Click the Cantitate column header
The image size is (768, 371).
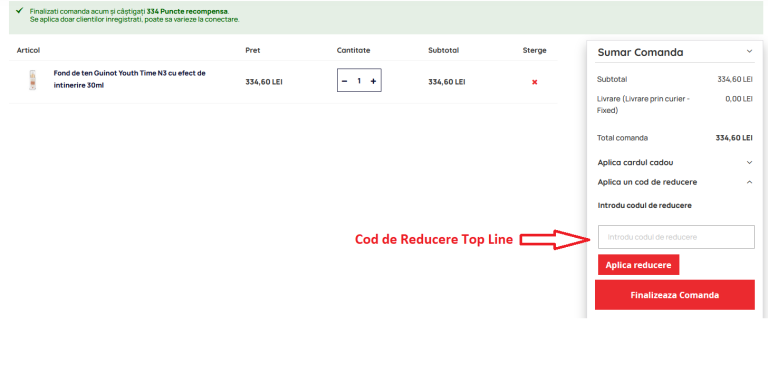coord(353,50)
